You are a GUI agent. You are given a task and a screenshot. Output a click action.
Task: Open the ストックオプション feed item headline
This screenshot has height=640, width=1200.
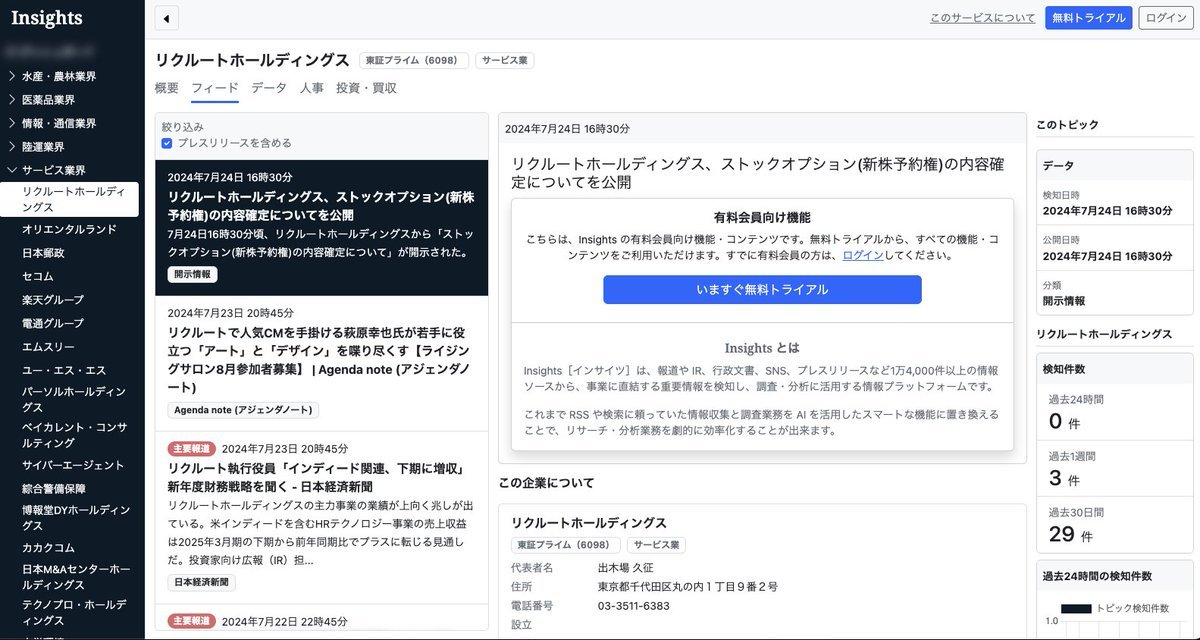coord(321,206)
